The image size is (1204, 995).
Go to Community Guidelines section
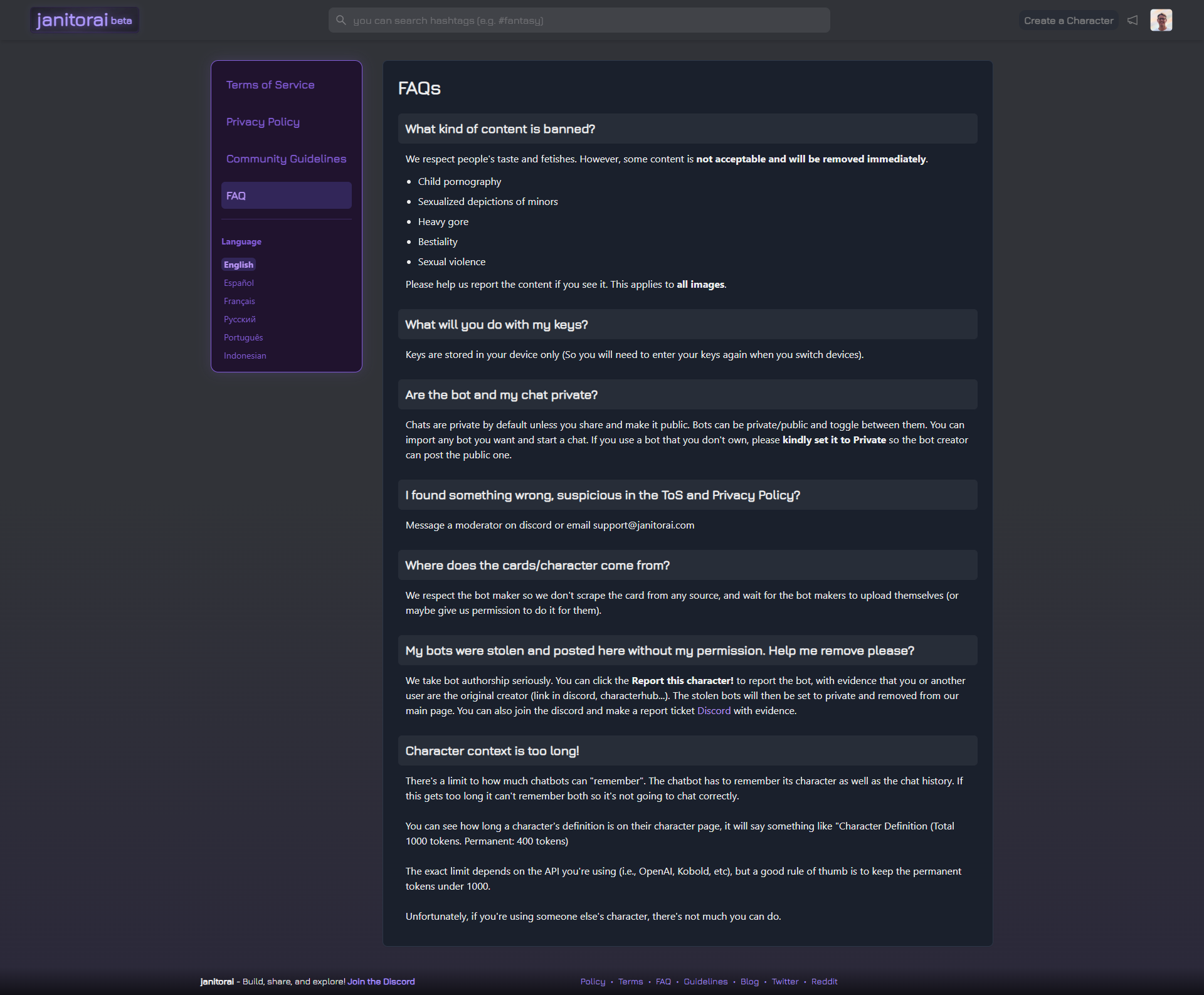(286, 159)
